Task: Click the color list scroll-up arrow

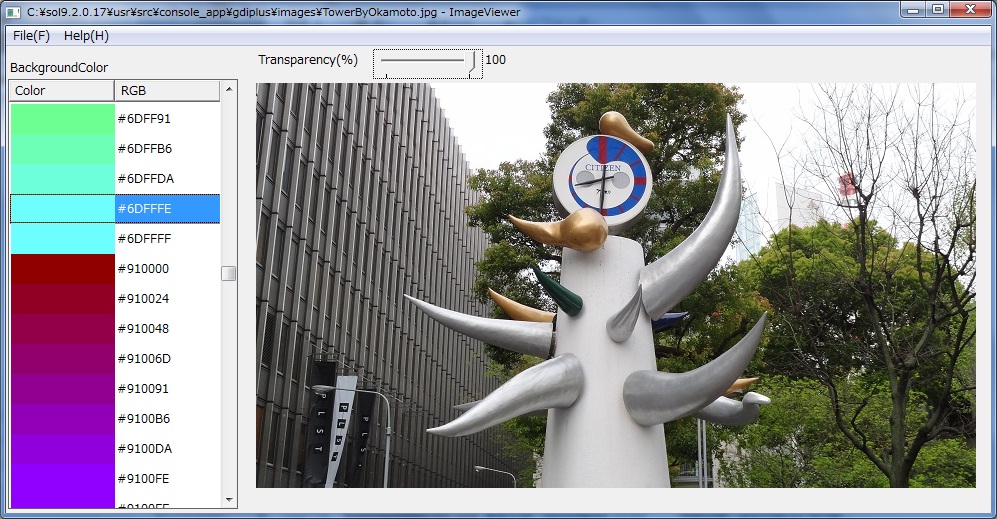Action: (229, 89)
